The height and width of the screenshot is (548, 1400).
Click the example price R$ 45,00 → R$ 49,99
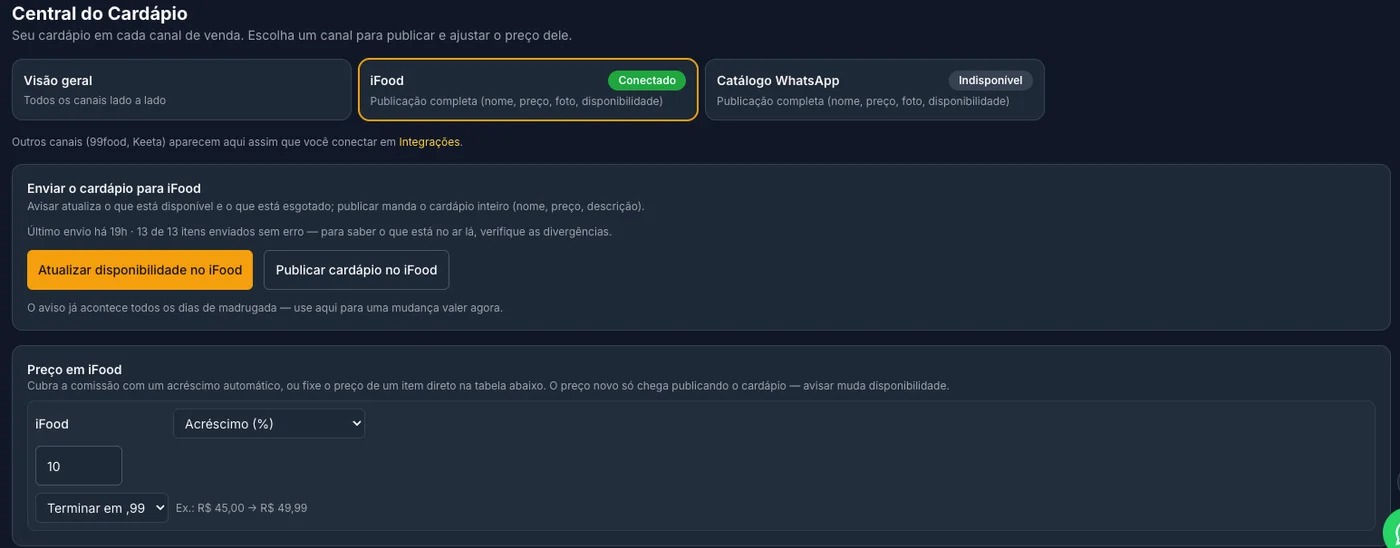(x=241, y=508)
